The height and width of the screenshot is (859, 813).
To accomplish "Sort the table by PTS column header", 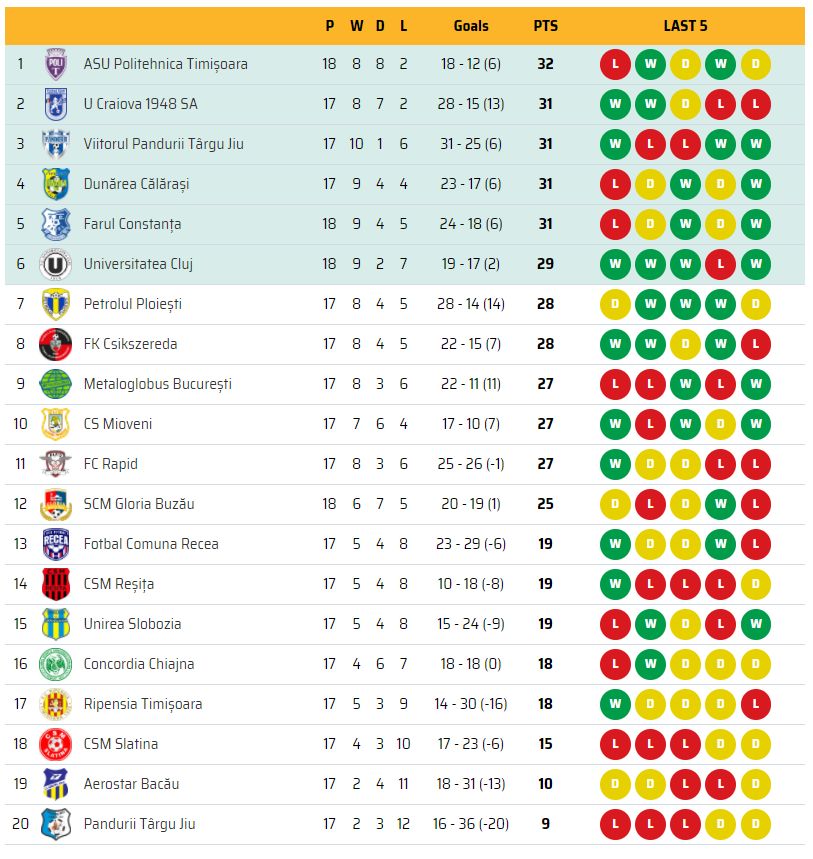I will click(x=545, y=26).
